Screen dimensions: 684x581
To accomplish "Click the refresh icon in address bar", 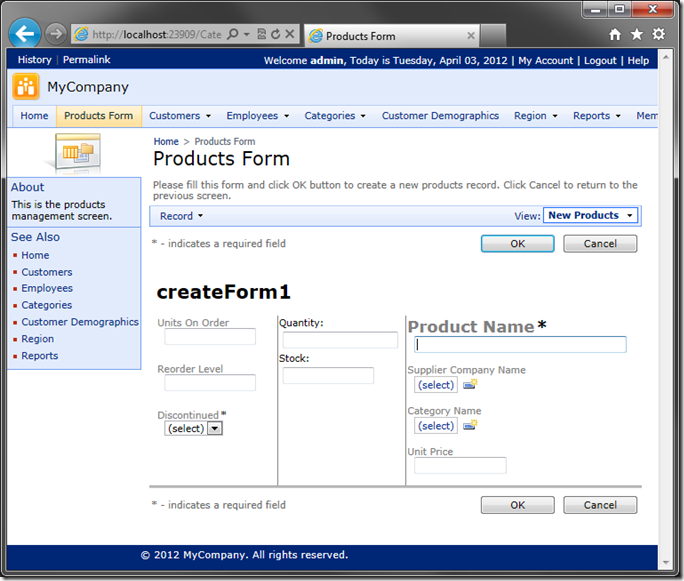I will click(275, 34).
